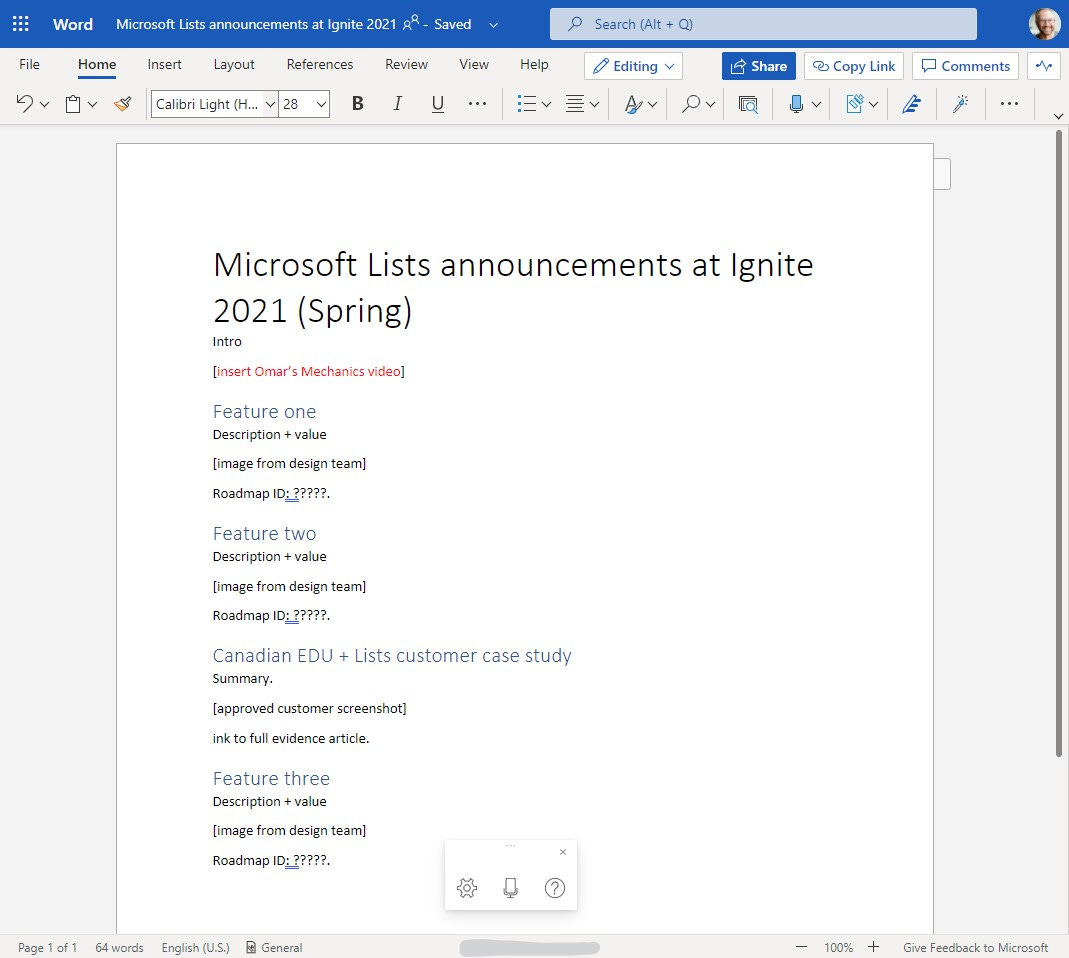Click the bullet list icon
Viewport: 1069px width, 958px height.
pyautogui.click(x=526, y=104)
